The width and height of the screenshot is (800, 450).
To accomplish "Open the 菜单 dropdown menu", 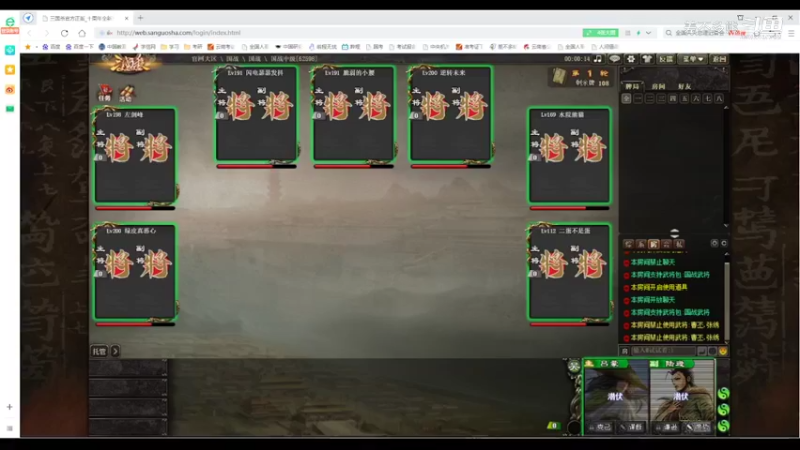I will 693,59.
